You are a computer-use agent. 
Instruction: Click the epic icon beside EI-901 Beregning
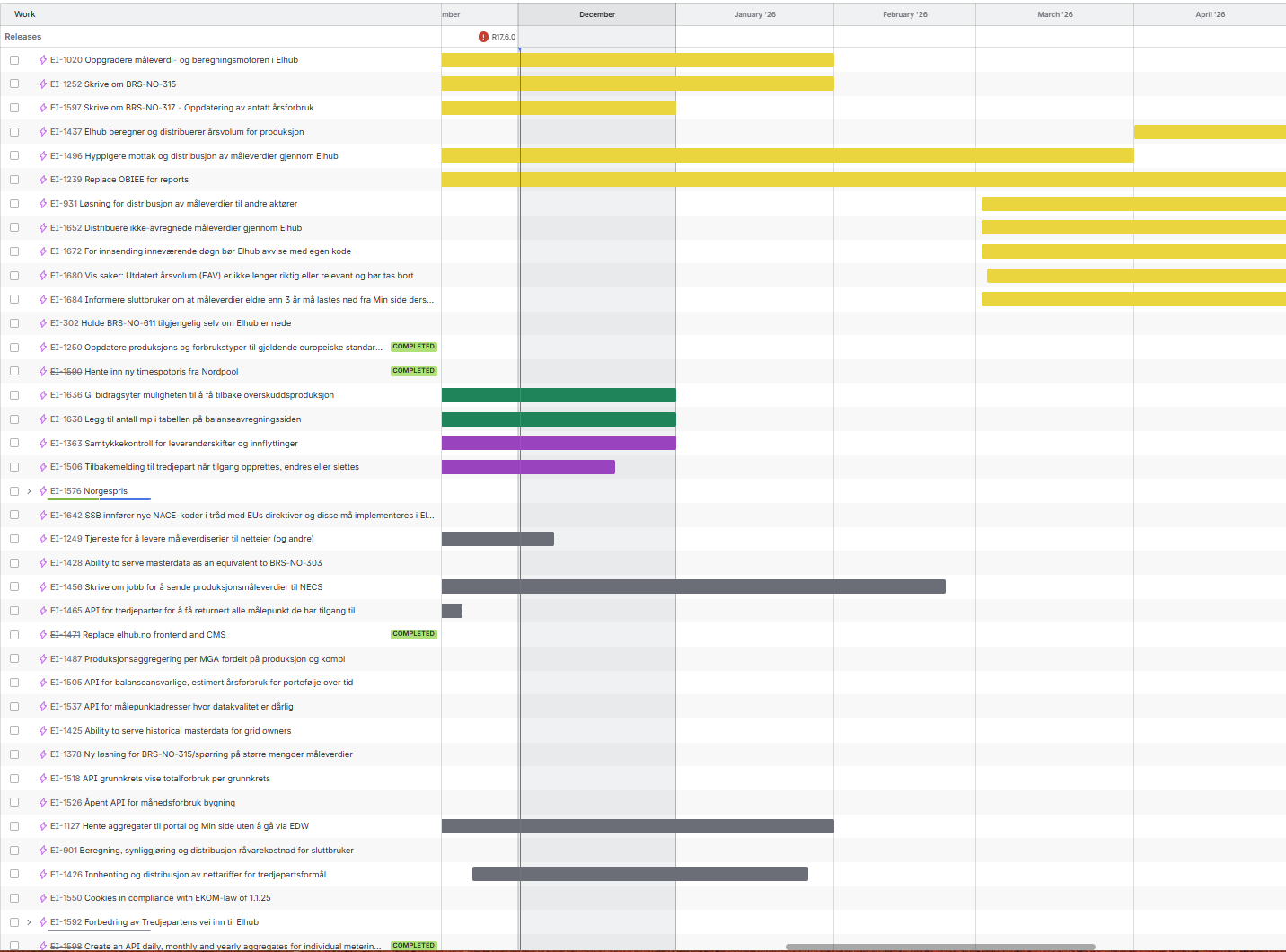[43, 851]
